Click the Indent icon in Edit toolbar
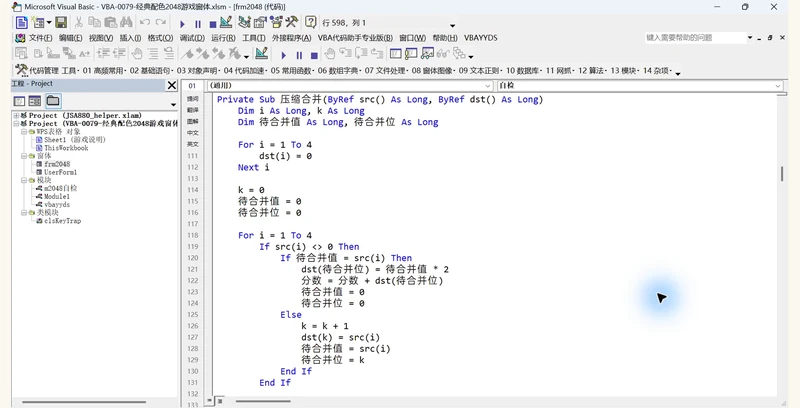This screenshot has height=408, width=800. (x=104, y=53)
